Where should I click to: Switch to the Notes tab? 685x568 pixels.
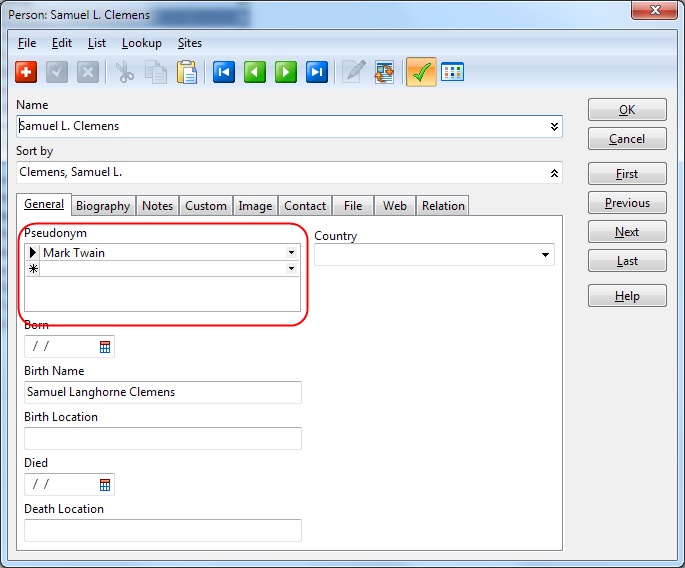(x=157, y=206)
